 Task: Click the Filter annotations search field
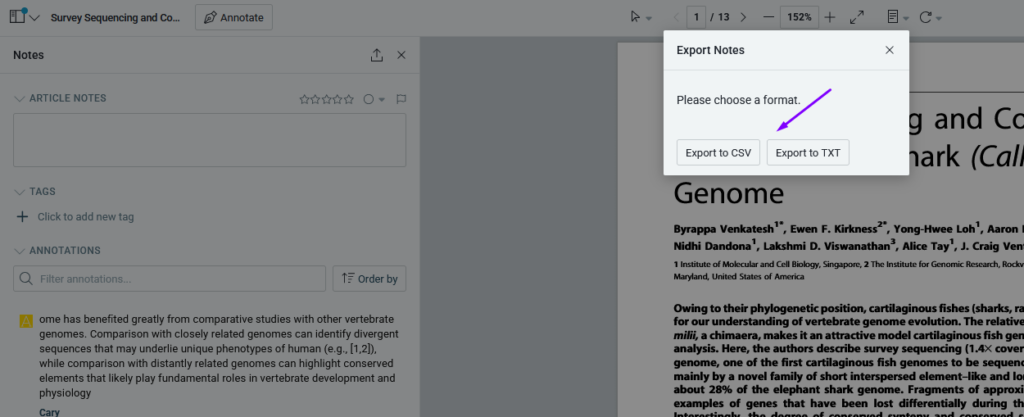tap(170, 279)
